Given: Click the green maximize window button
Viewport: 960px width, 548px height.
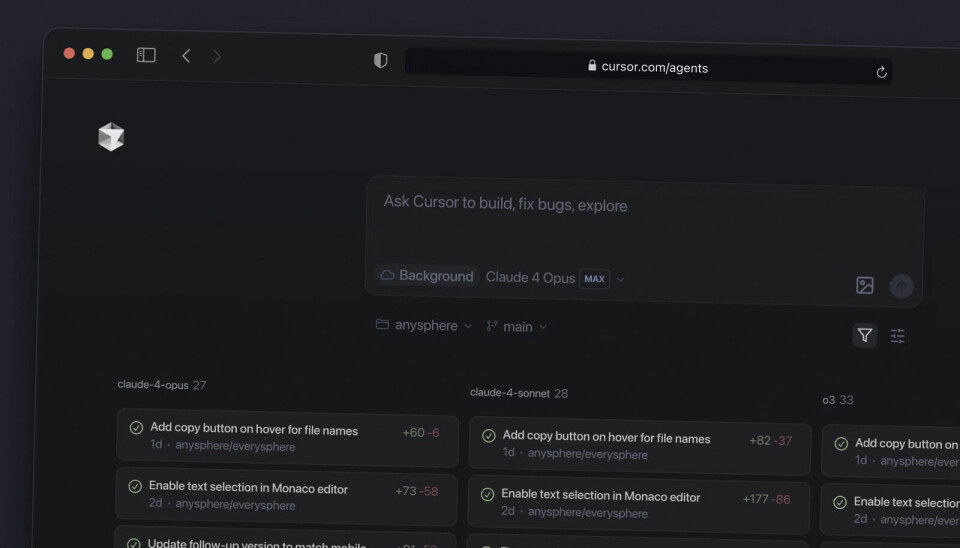Looking at the screenshot, I should tap(107, 54).
